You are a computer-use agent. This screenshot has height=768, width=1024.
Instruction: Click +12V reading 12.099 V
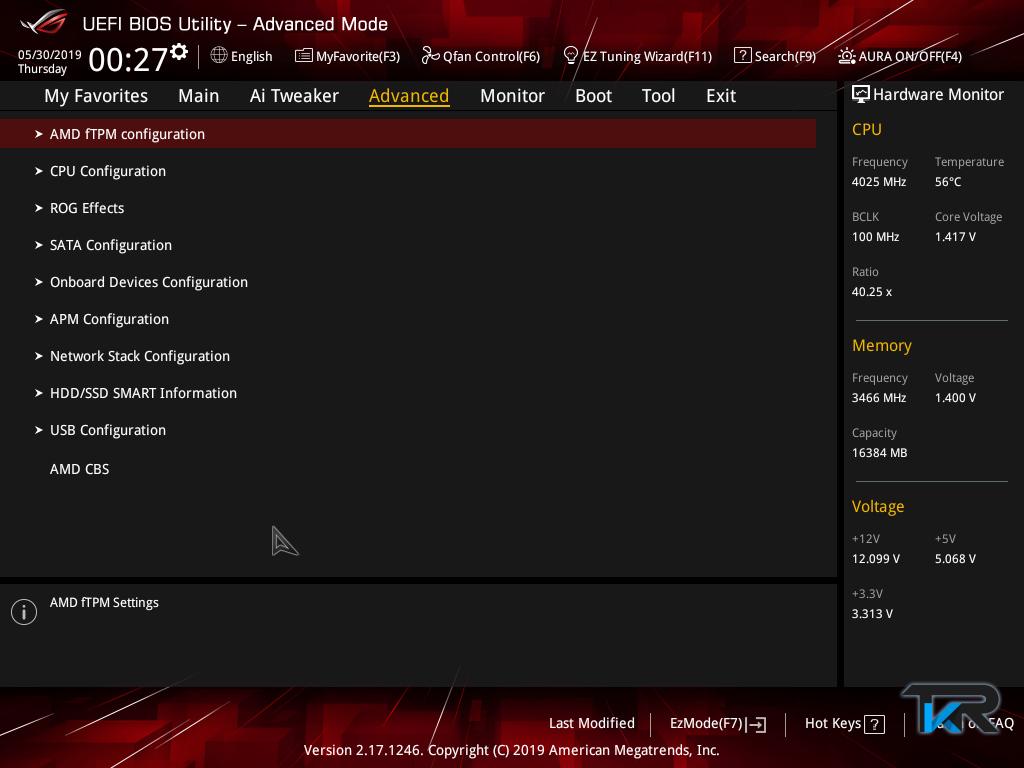tap(875, 559)
